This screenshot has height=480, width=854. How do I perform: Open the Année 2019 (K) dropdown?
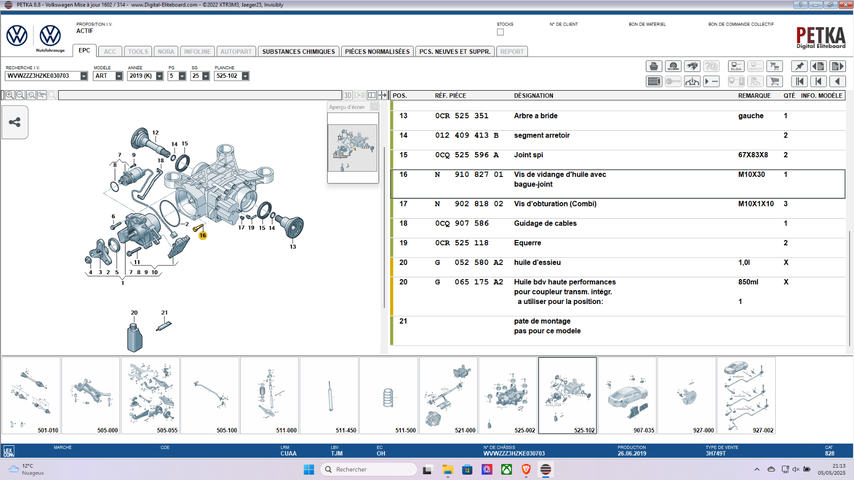click(160, 76)
